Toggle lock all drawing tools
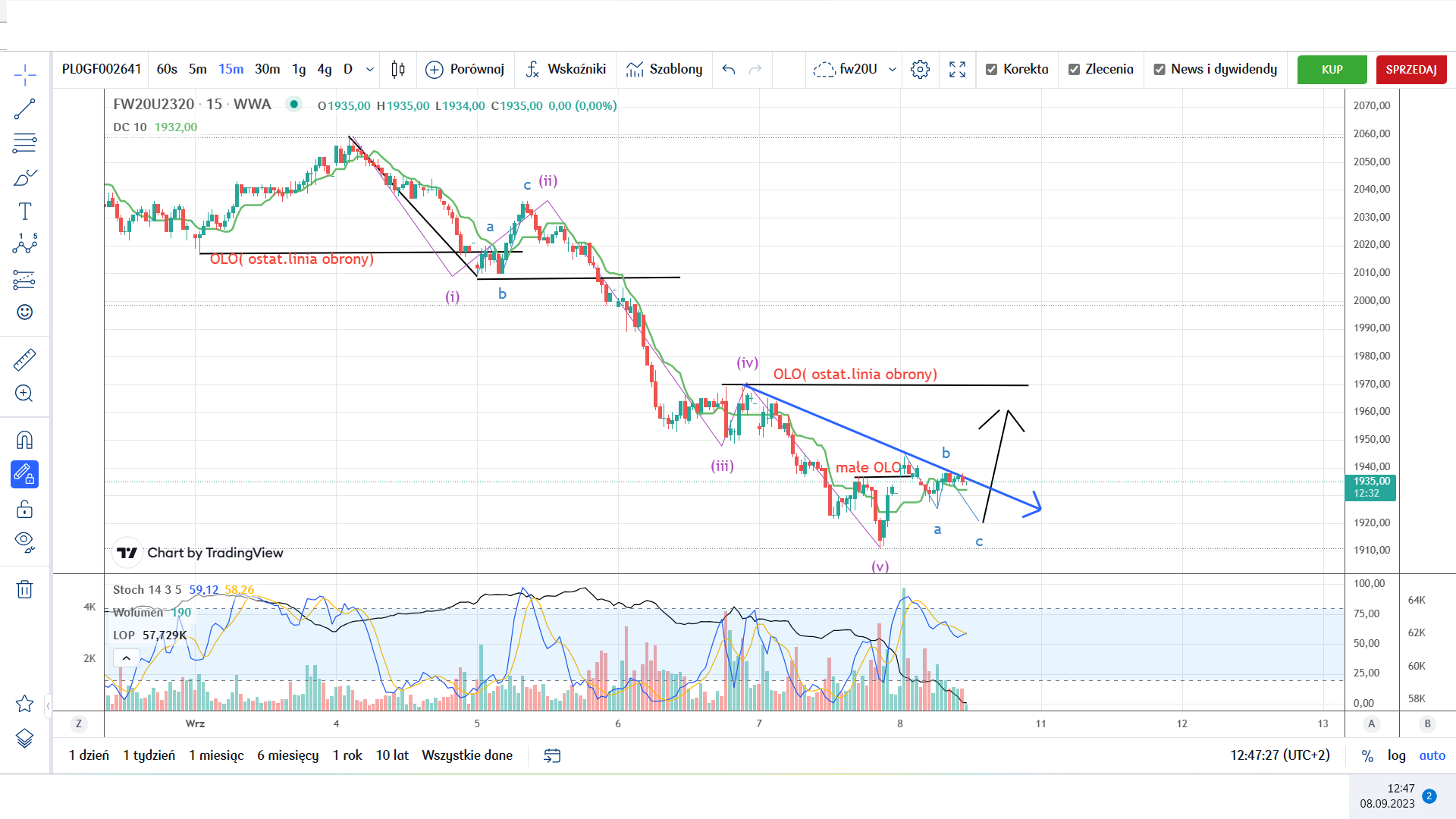 coord(25,509)
